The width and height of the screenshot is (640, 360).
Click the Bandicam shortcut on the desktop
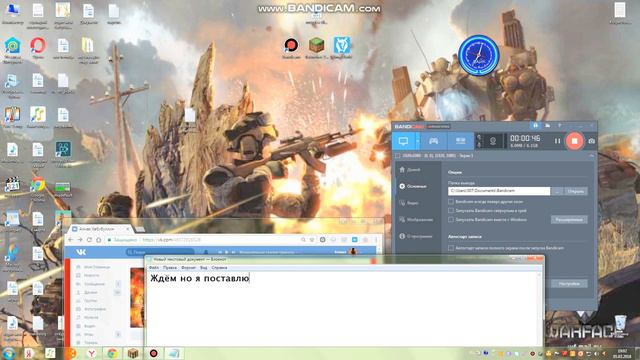point(291,49)
